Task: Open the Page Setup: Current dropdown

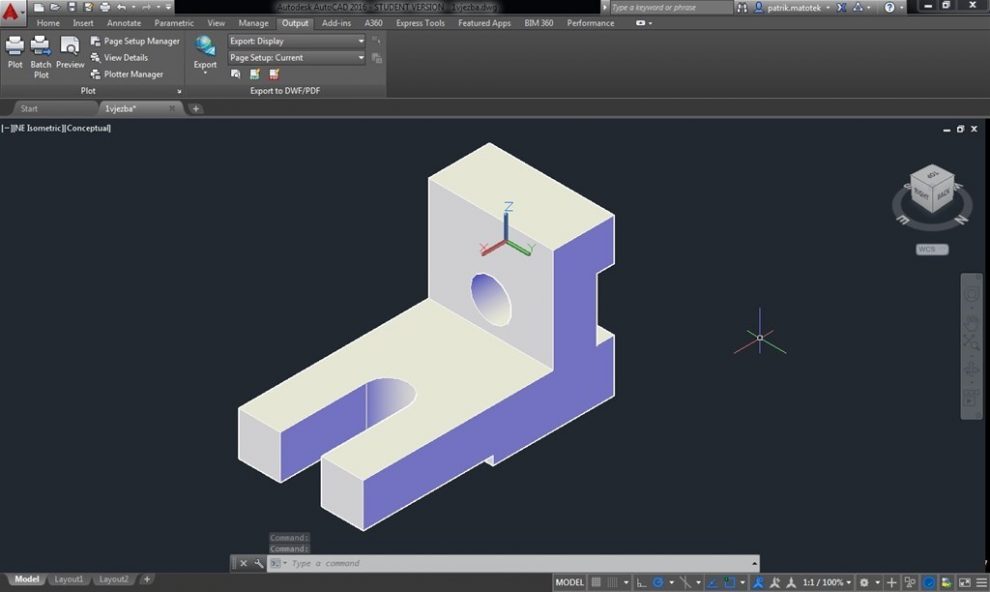Action: click(x=297, y=58)
